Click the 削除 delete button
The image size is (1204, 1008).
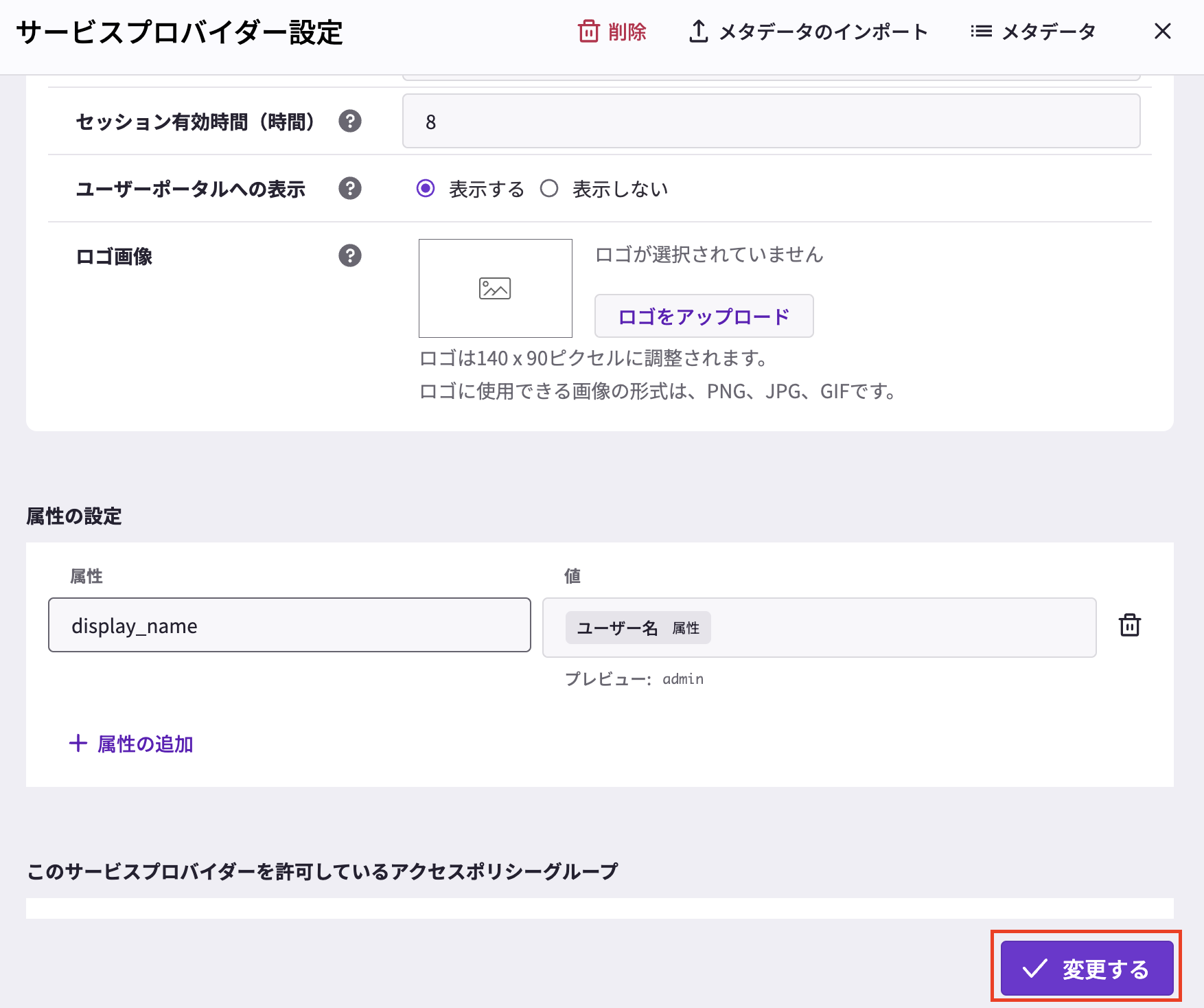[612, 32]
